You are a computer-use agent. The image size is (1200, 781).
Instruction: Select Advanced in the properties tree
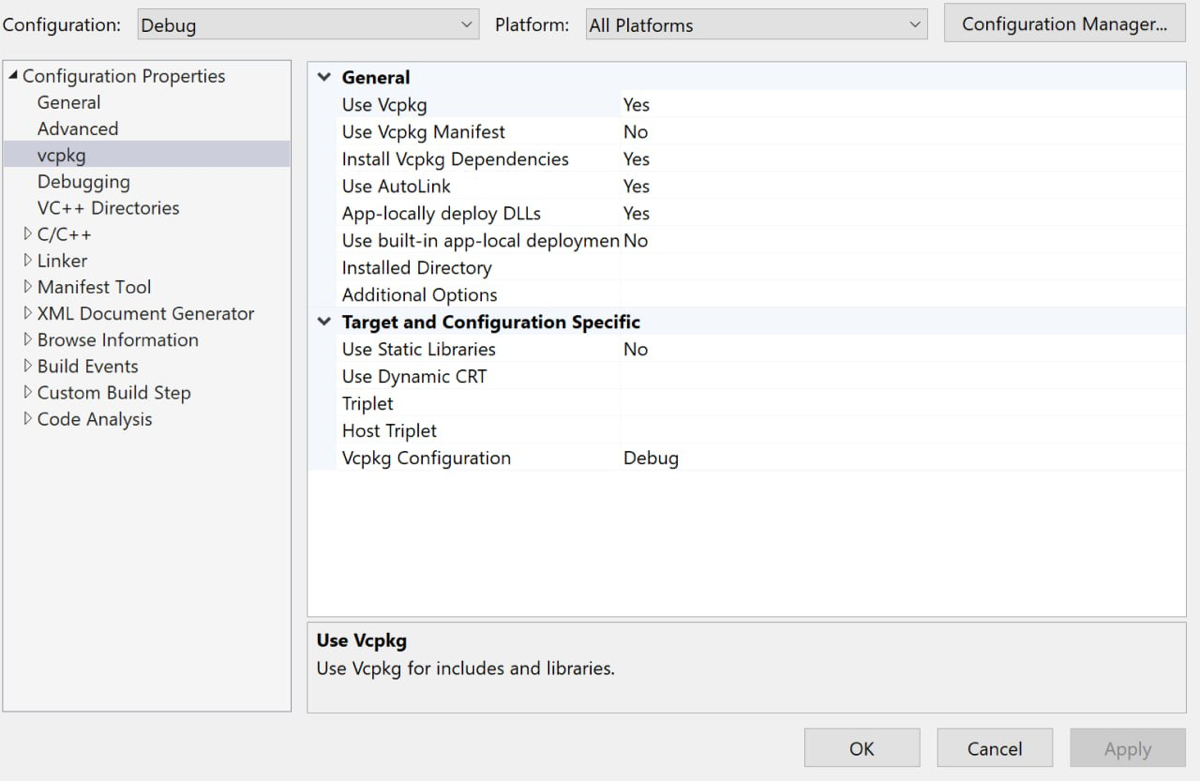[77, 128]
